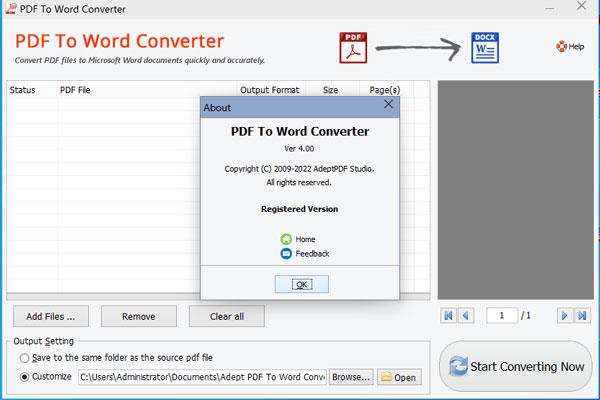
Task: Click the blue DOCX Word icon
Action: pos(485,48)
